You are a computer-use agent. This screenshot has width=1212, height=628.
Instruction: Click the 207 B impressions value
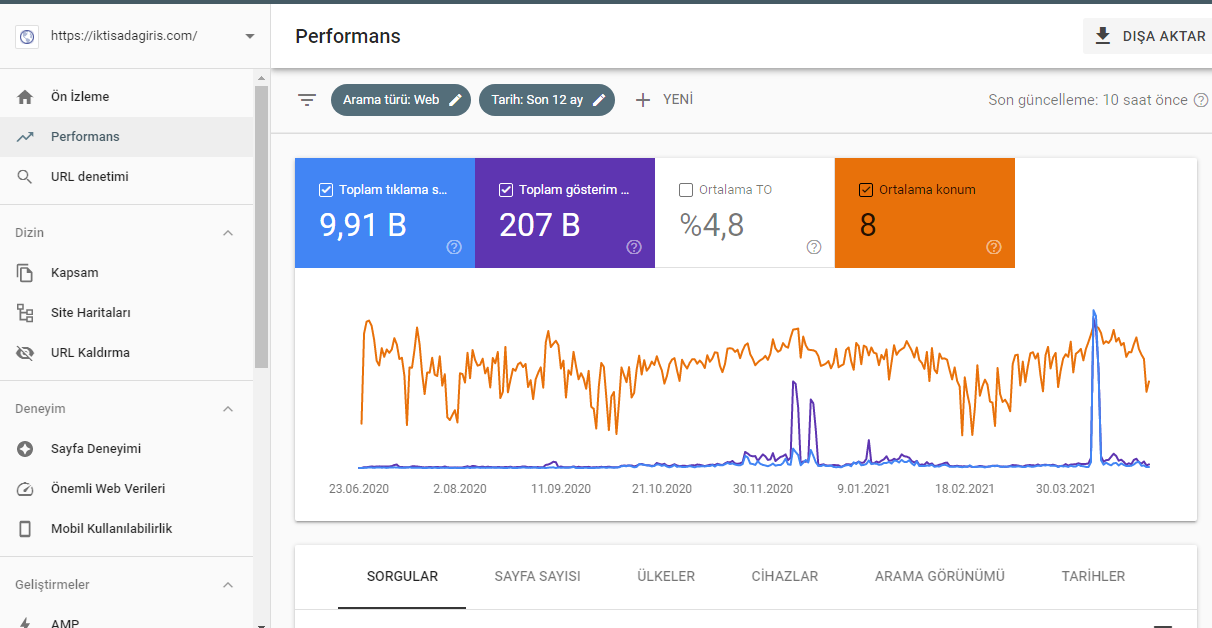point(540,225)
